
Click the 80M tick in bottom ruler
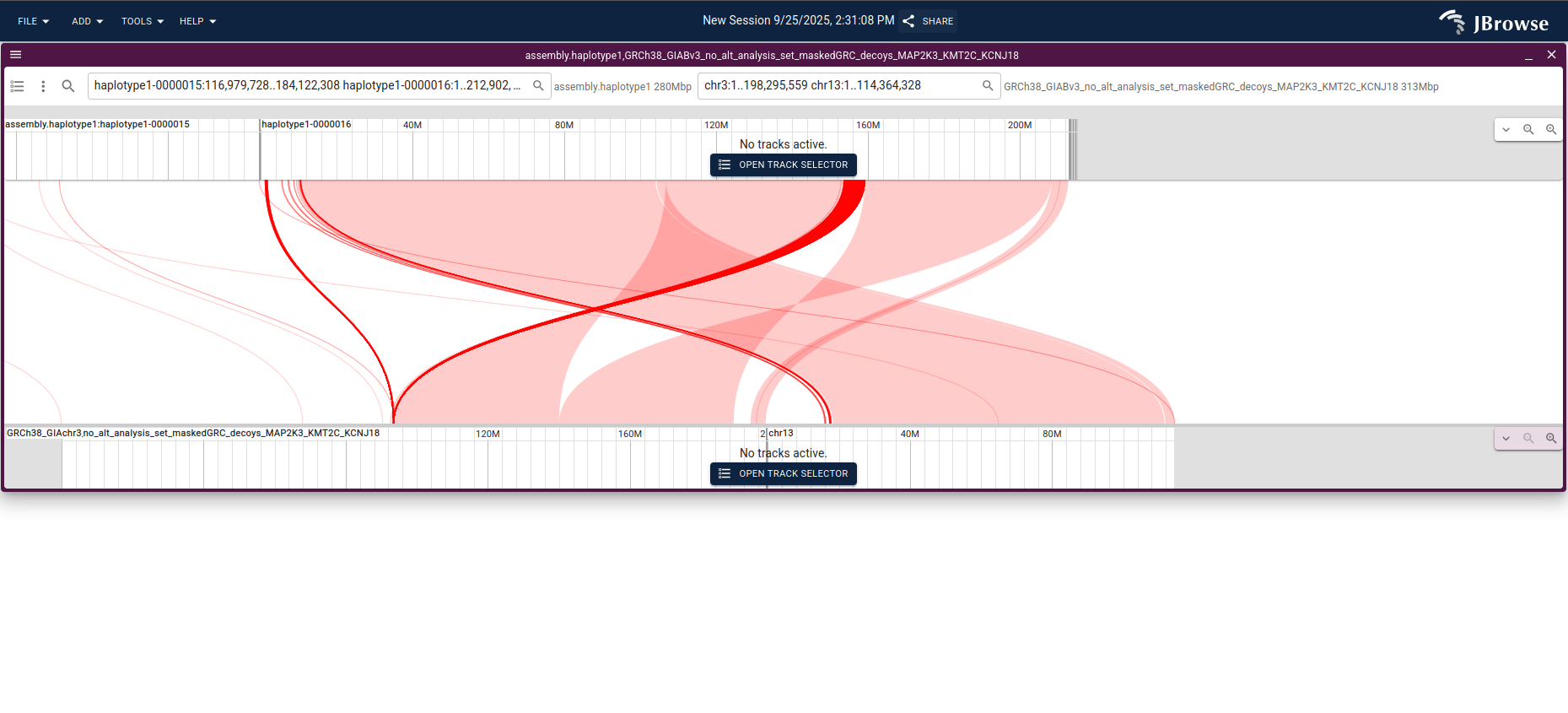1052,434
